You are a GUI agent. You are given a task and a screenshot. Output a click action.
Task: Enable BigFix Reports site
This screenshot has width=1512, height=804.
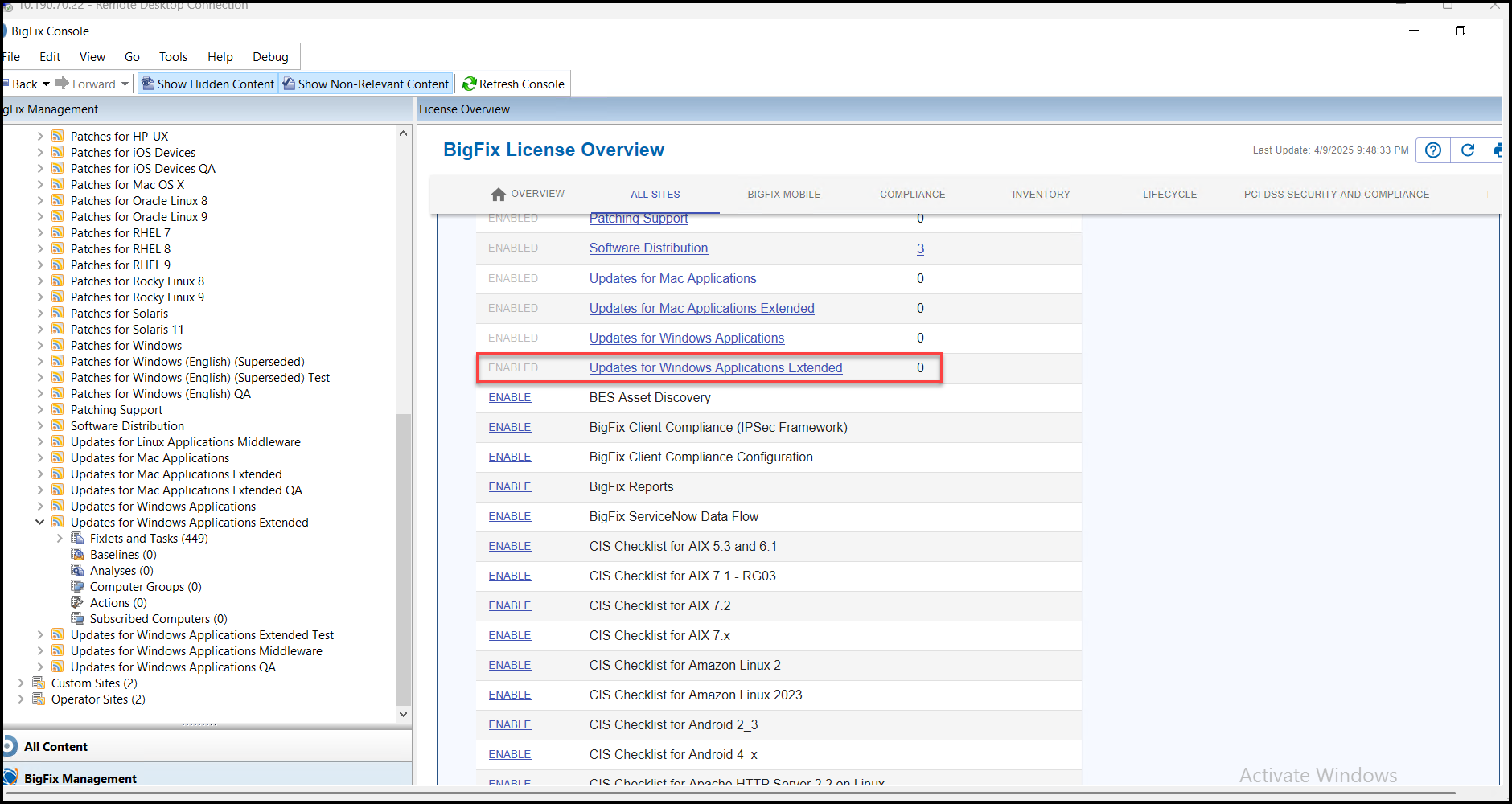(x=509, y=486)
